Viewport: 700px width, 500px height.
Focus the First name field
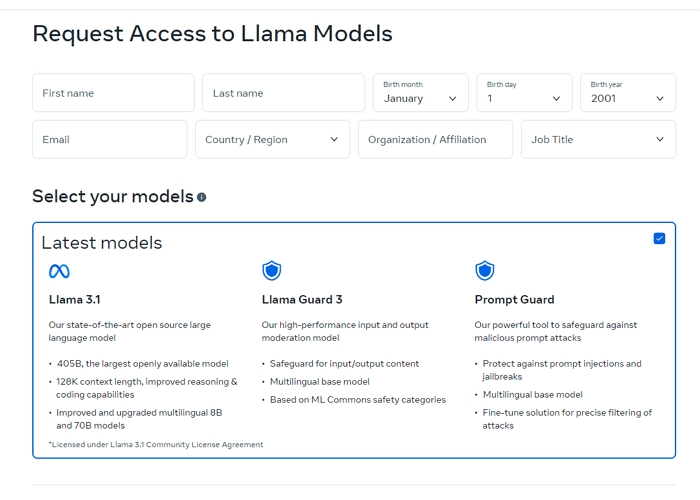(x=113, y=93)
